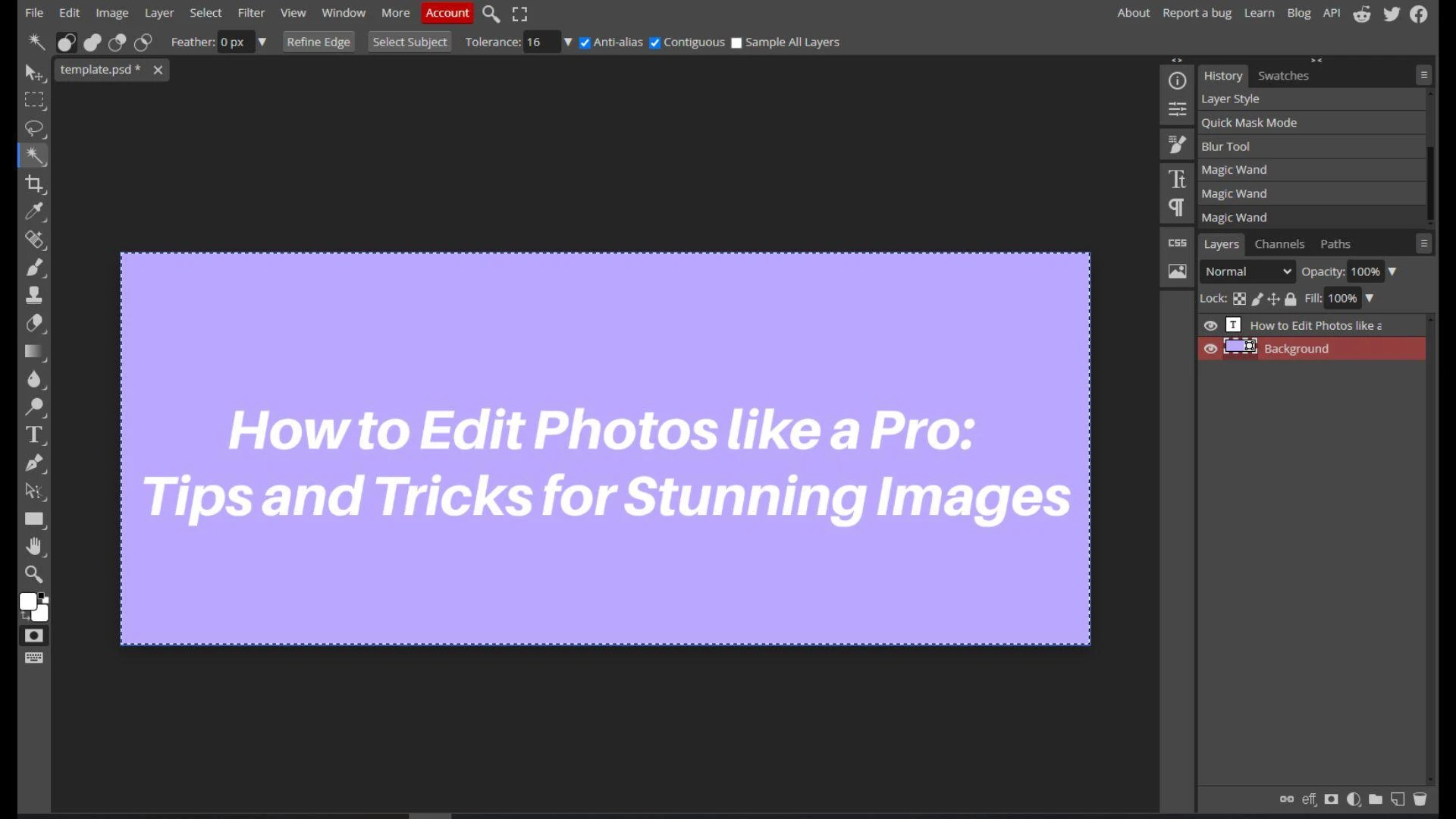Click the Select Subject button
Screen dimensions: 1456x819
coord(409,42)
